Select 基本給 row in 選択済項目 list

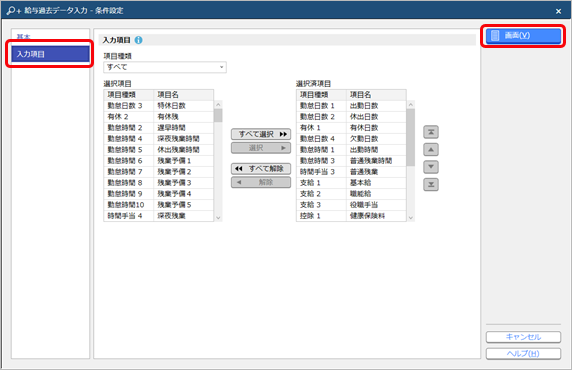pos(351,182)
